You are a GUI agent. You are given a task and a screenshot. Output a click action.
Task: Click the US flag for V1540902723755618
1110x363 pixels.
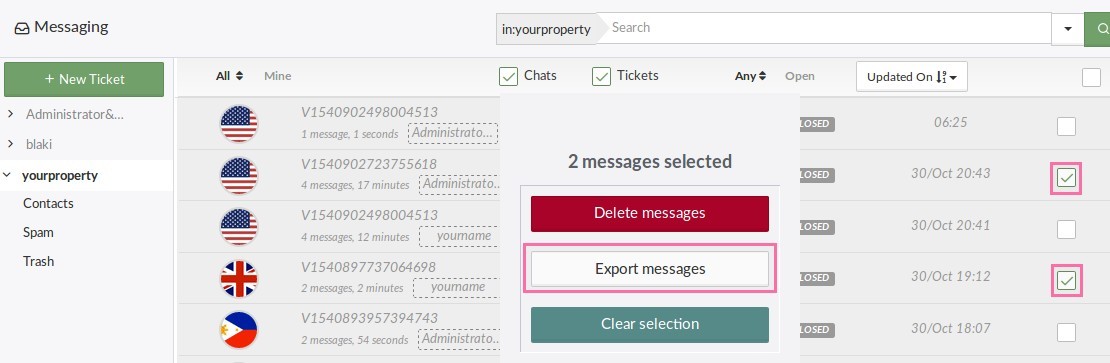click(x=239, y=175)
